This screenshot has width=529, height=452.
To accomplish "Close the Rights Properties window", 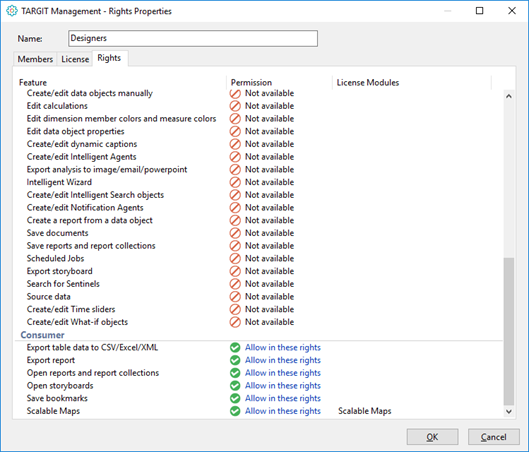I will pos(512,11).
